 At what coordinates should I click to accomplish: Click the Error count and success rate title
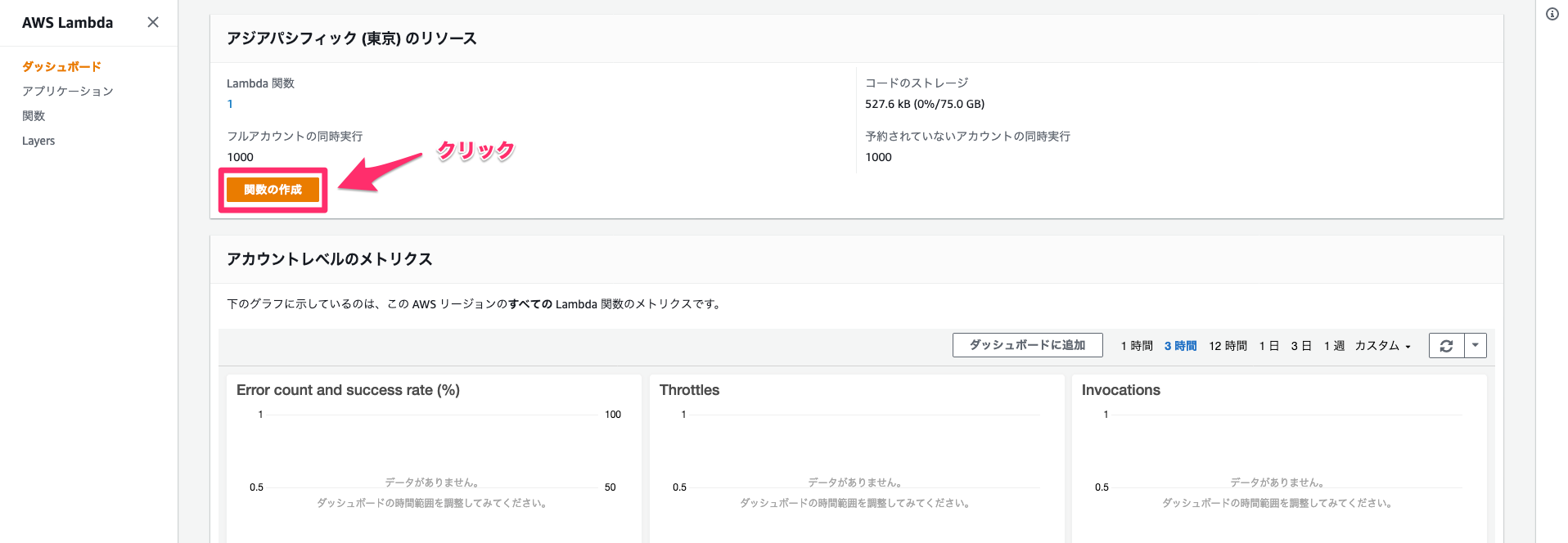[x=348, y=390]
